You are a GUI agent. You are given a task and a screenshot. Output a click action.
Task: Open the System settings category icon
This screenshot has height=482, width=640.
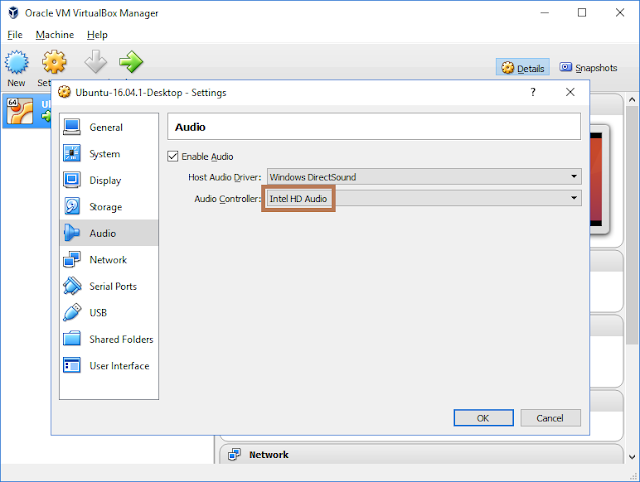72,153
